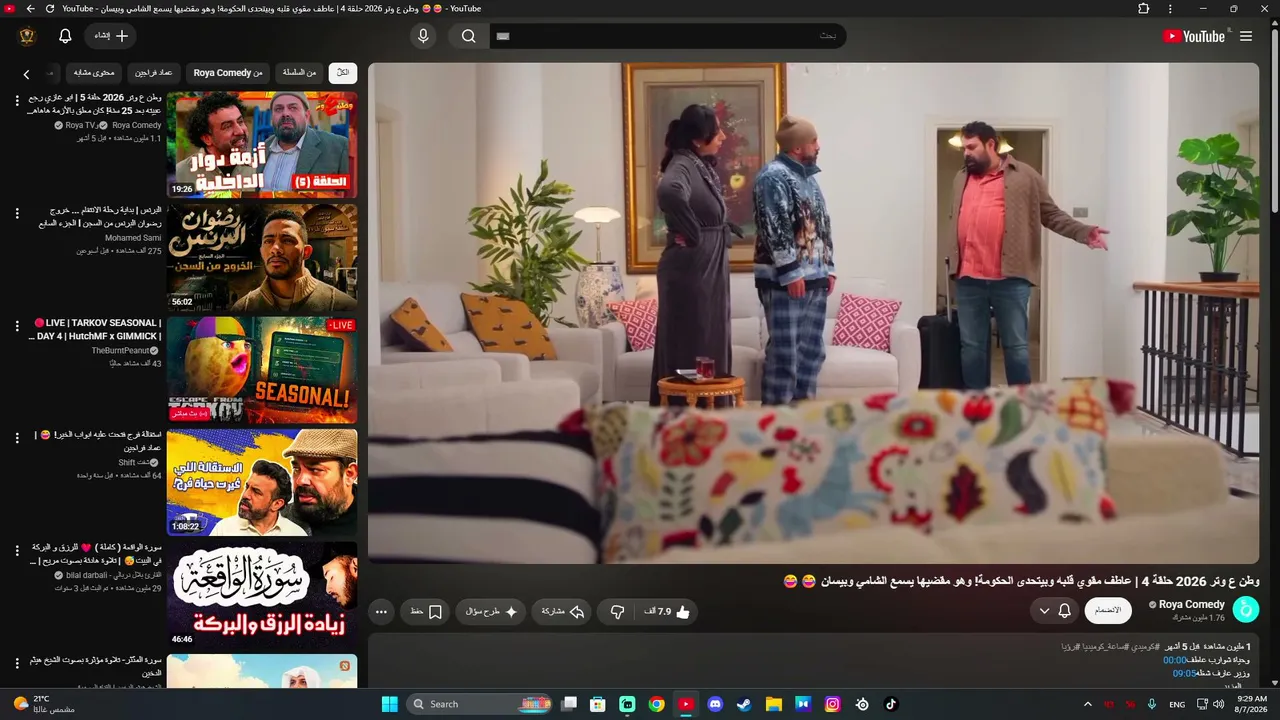
Task: Open the browser three-dot menu
Action: pos(1170,9)
